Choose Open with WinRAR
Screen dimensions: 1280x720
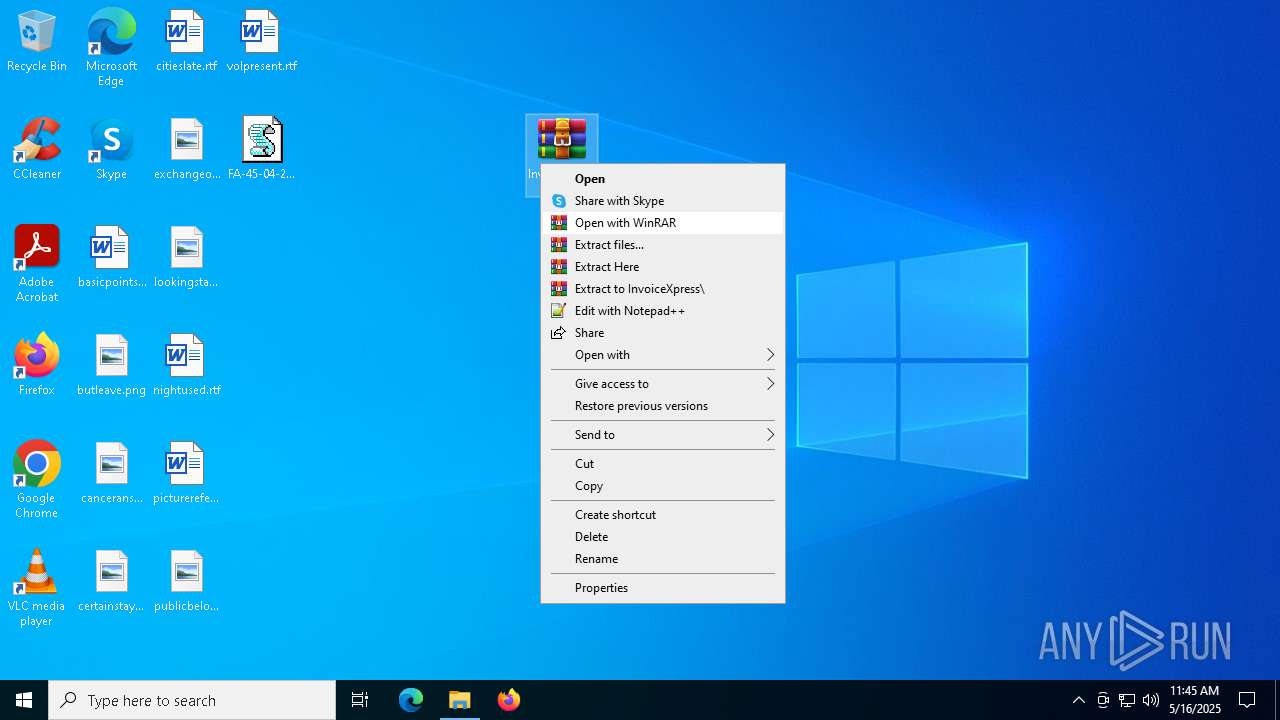[663, 223]
